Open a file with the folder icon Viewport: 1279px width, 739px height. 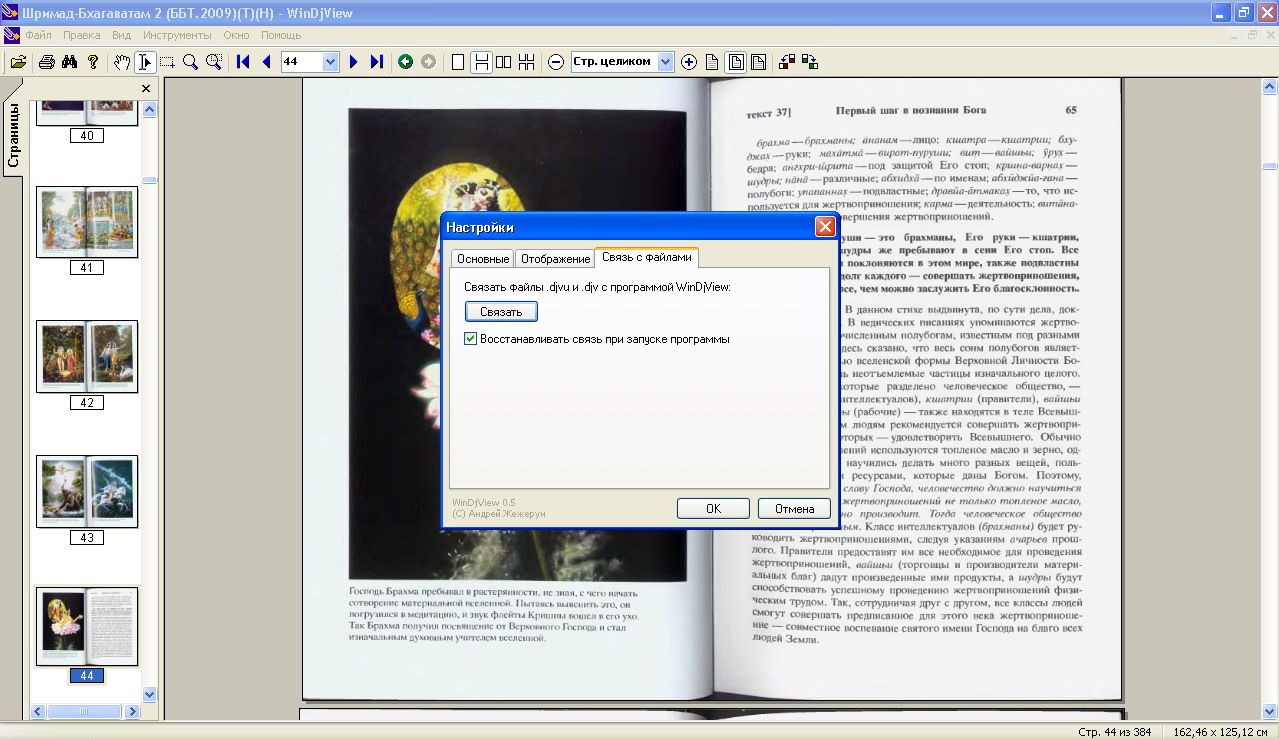[18, 62]
